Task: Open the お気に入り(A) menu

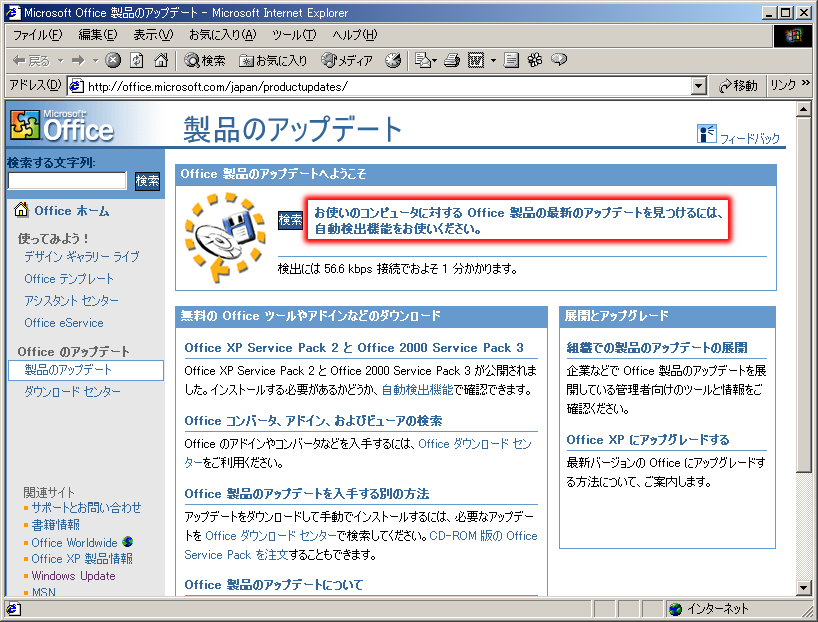Action: tap(223, 35)
